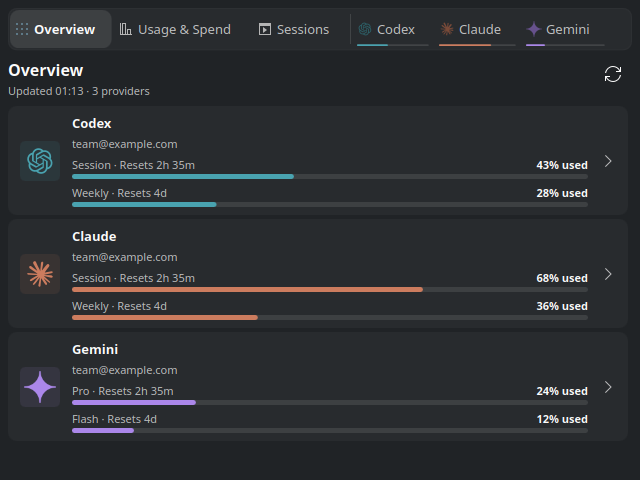
Task: Click the email under Codex title
Action: [125, 144]
